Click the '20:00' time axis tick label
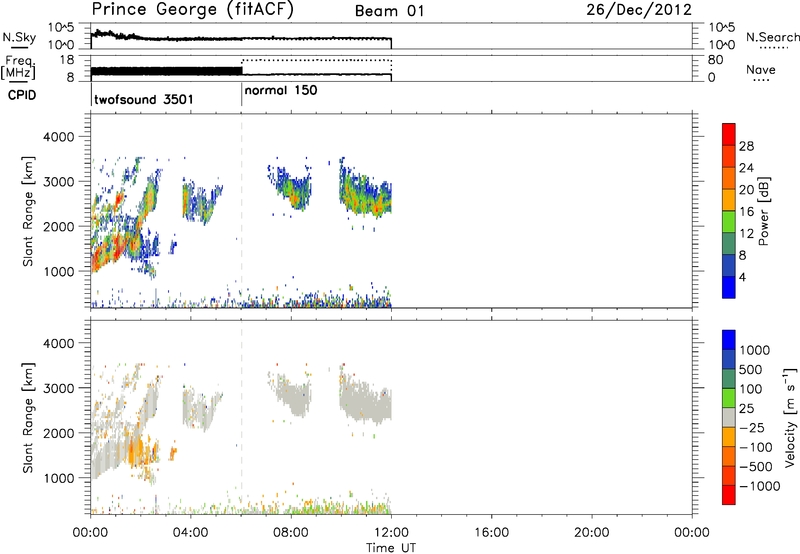The image size is (800, 554). [591, 533]
